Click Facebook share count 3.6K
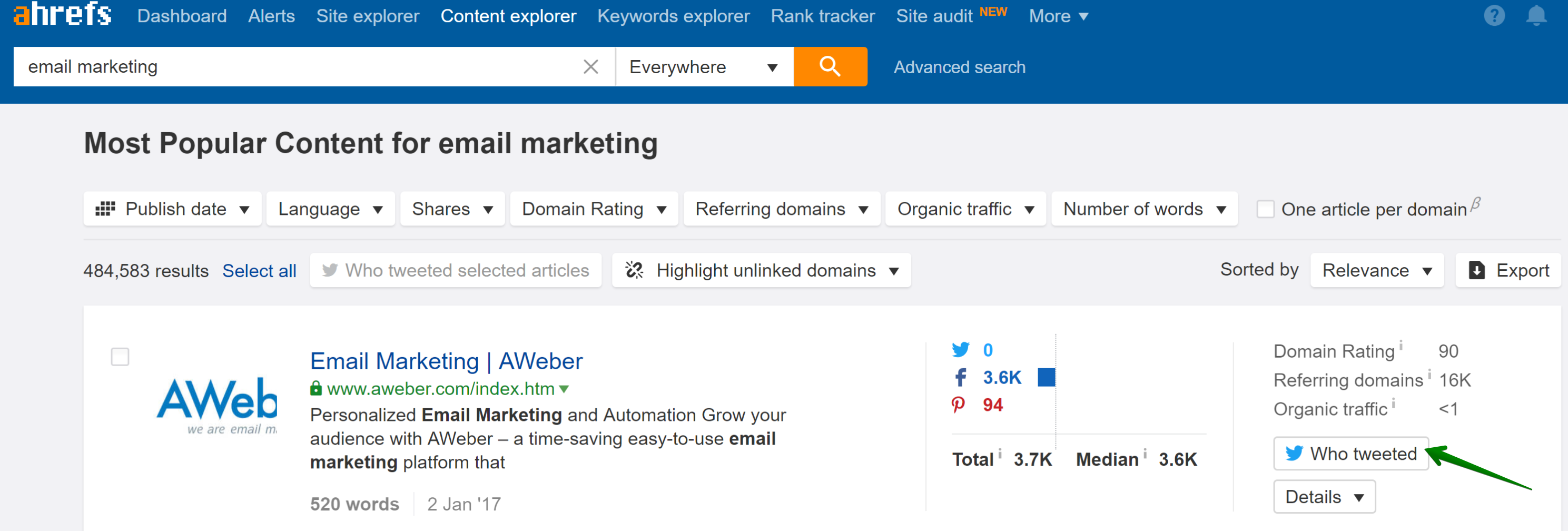Viewport: 1568px width, 531px height. point(1002,378)
